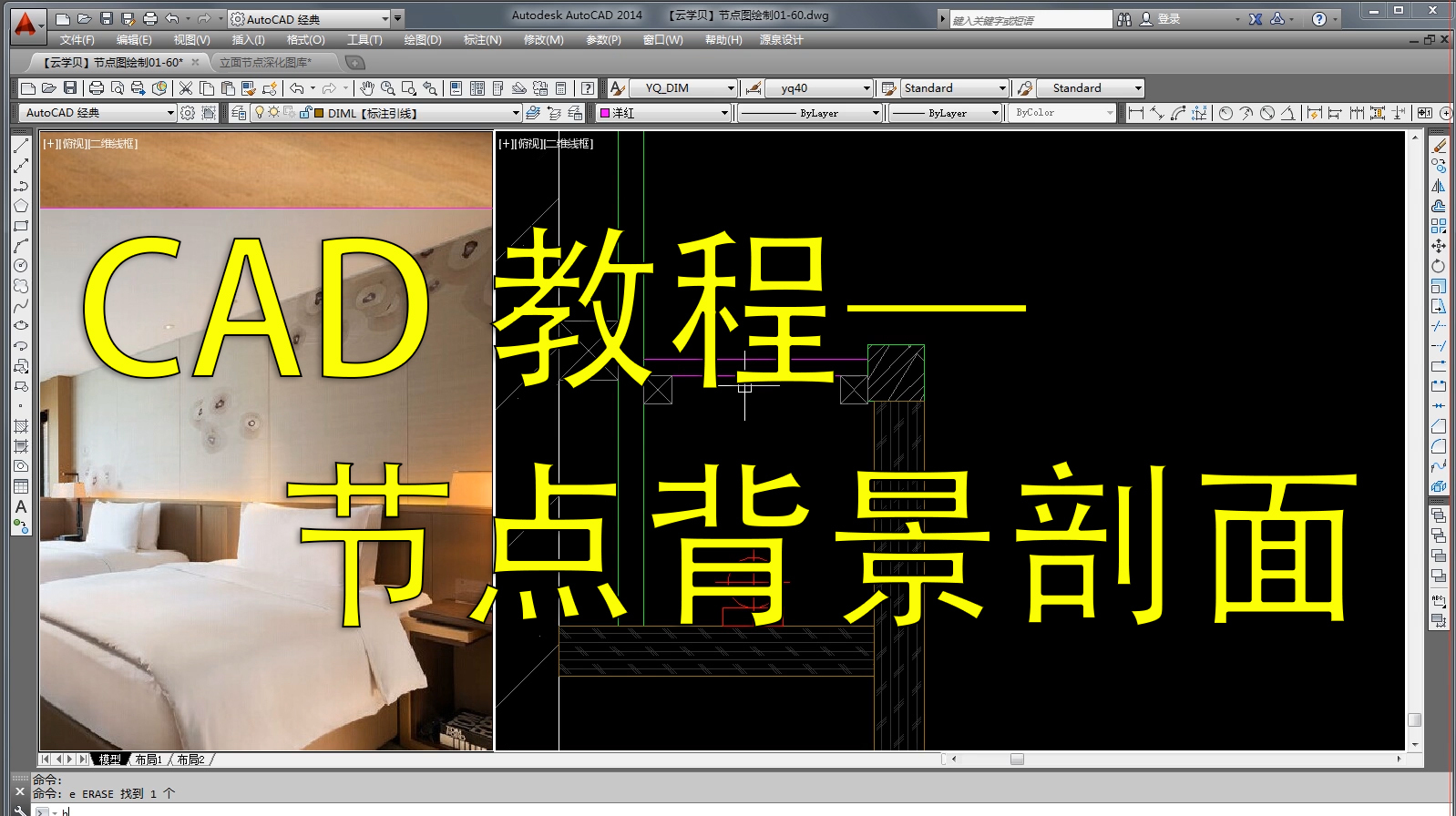Open the 源泉设计 menu

(781, 40)
